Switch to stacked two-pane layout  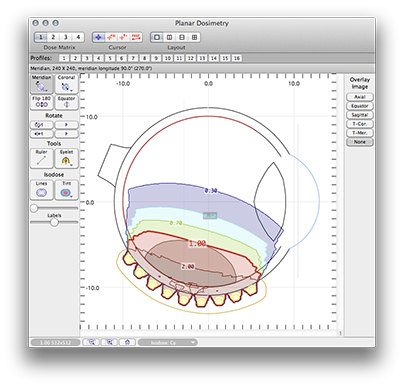pyautogui.click(x=182, y=37)
